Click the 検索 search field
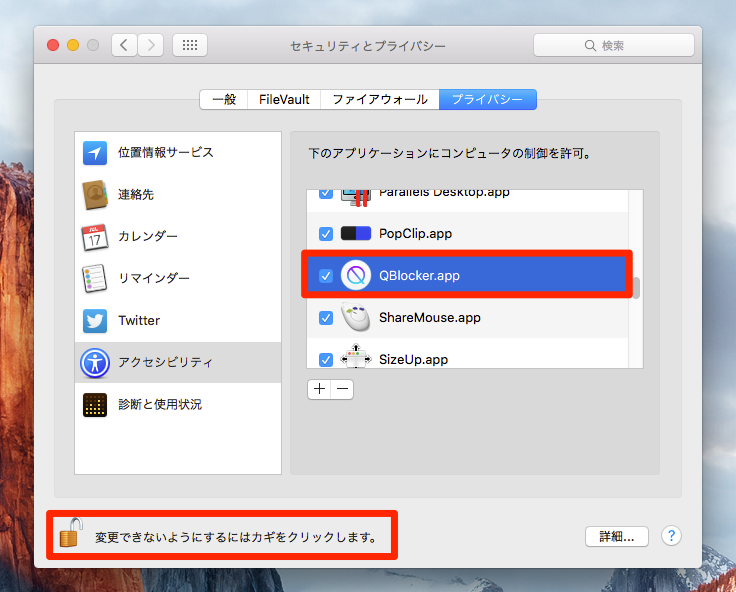Screen dimensions: 736x592 tap(614, 45)
